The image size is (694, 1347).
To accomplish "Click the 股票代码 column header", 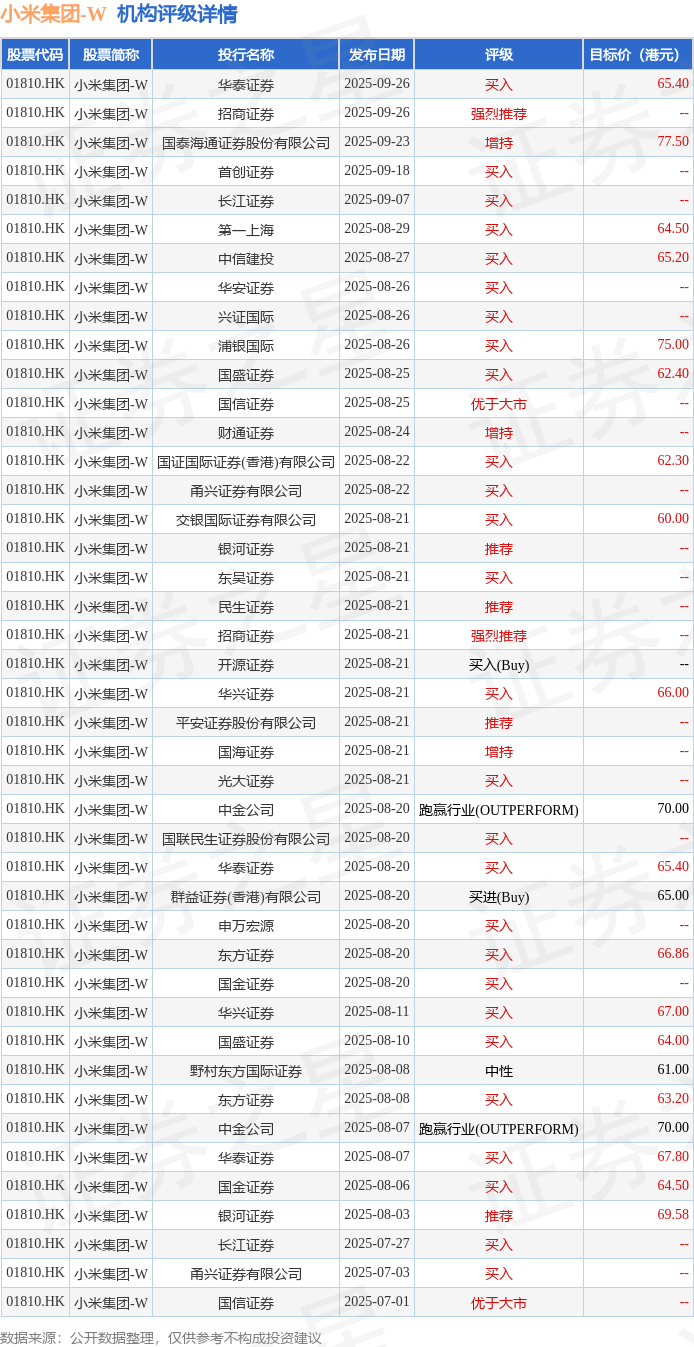I will [35, 55].
